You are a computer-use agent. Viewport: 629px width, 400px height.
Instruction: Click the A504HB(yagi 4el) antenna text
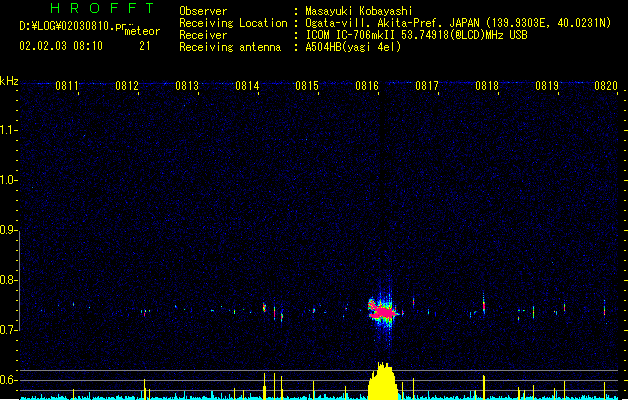click(x=353, y=47)
